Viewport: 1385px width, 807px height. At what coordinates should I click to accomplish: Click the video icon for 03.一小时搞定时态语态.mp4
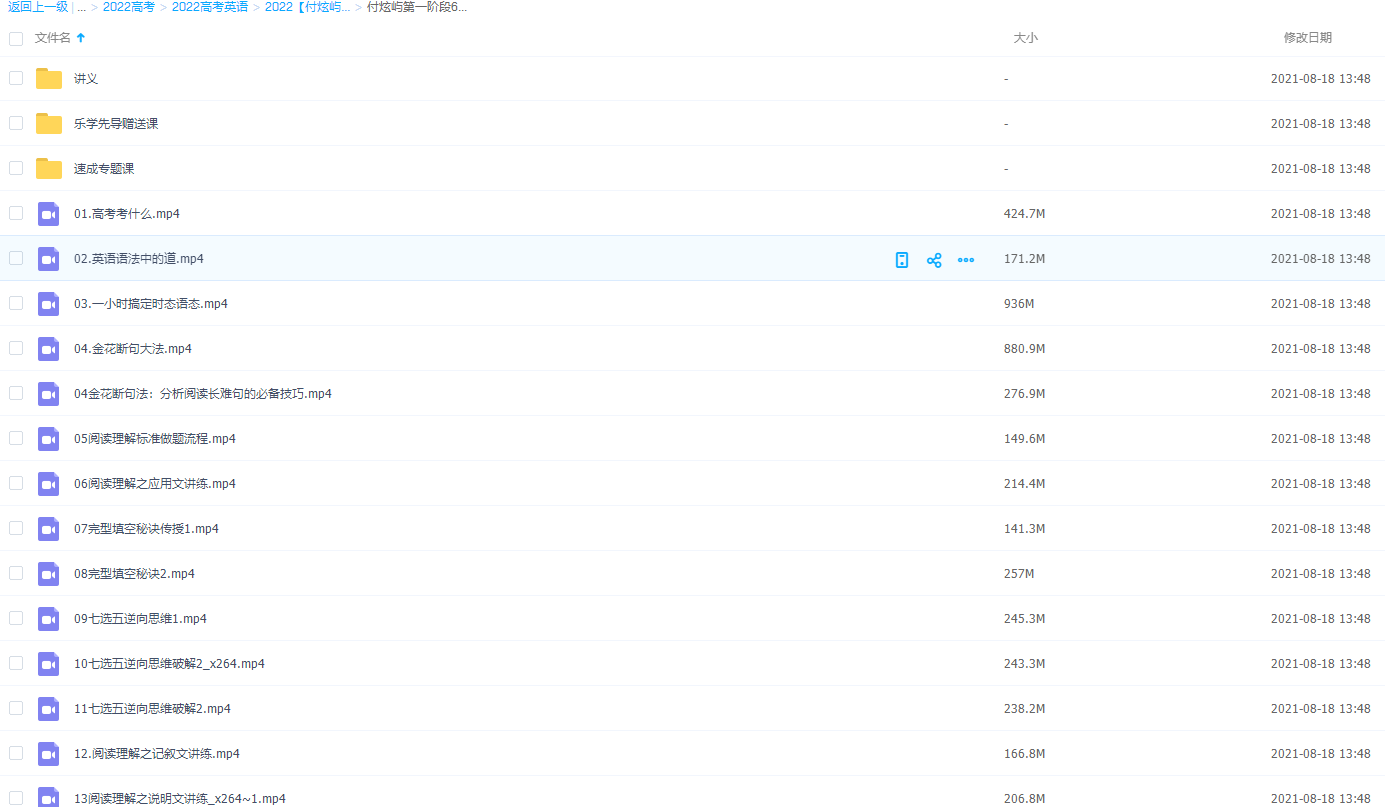[49, 304]
